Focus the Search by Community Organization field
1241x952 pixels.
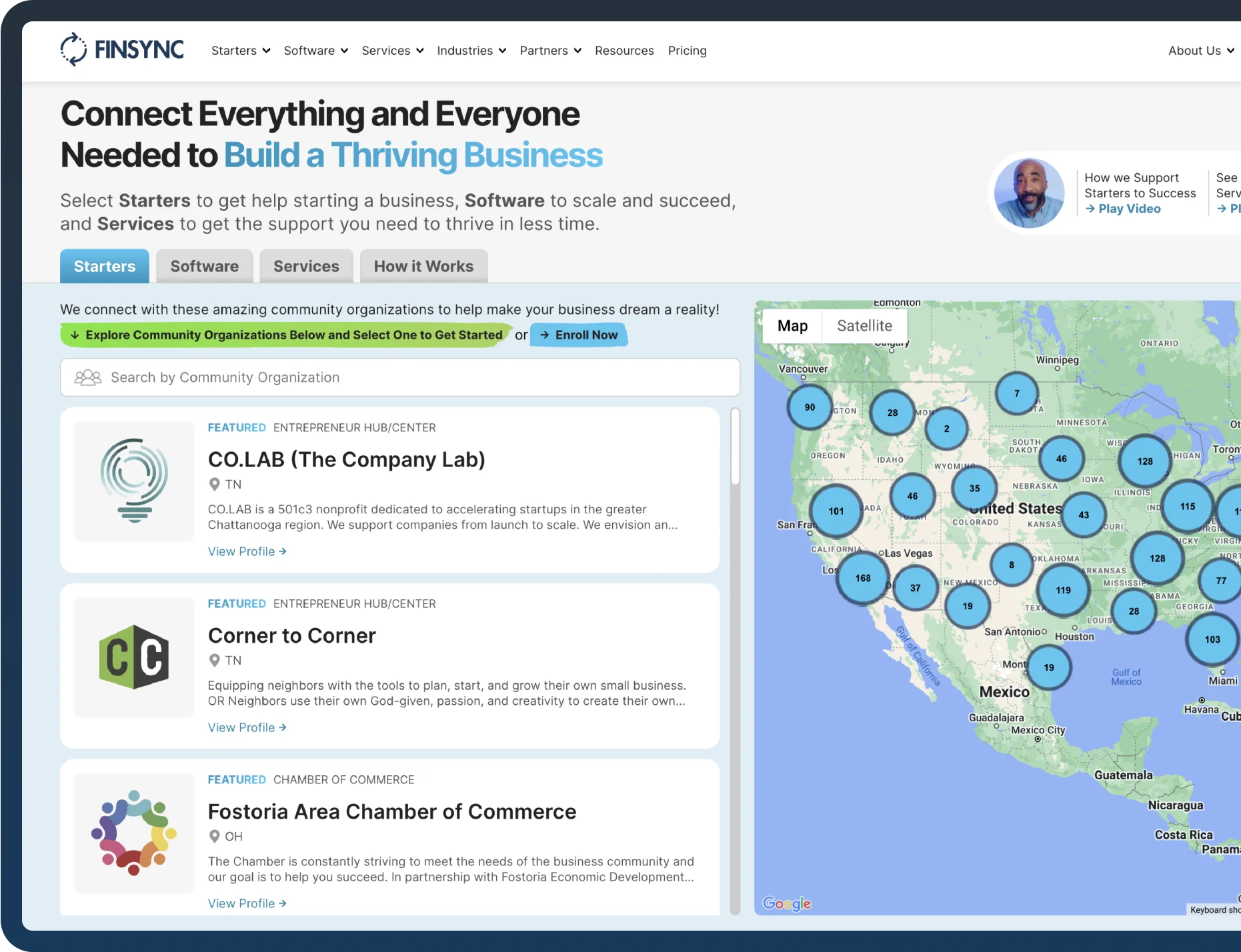coord(400,377)
